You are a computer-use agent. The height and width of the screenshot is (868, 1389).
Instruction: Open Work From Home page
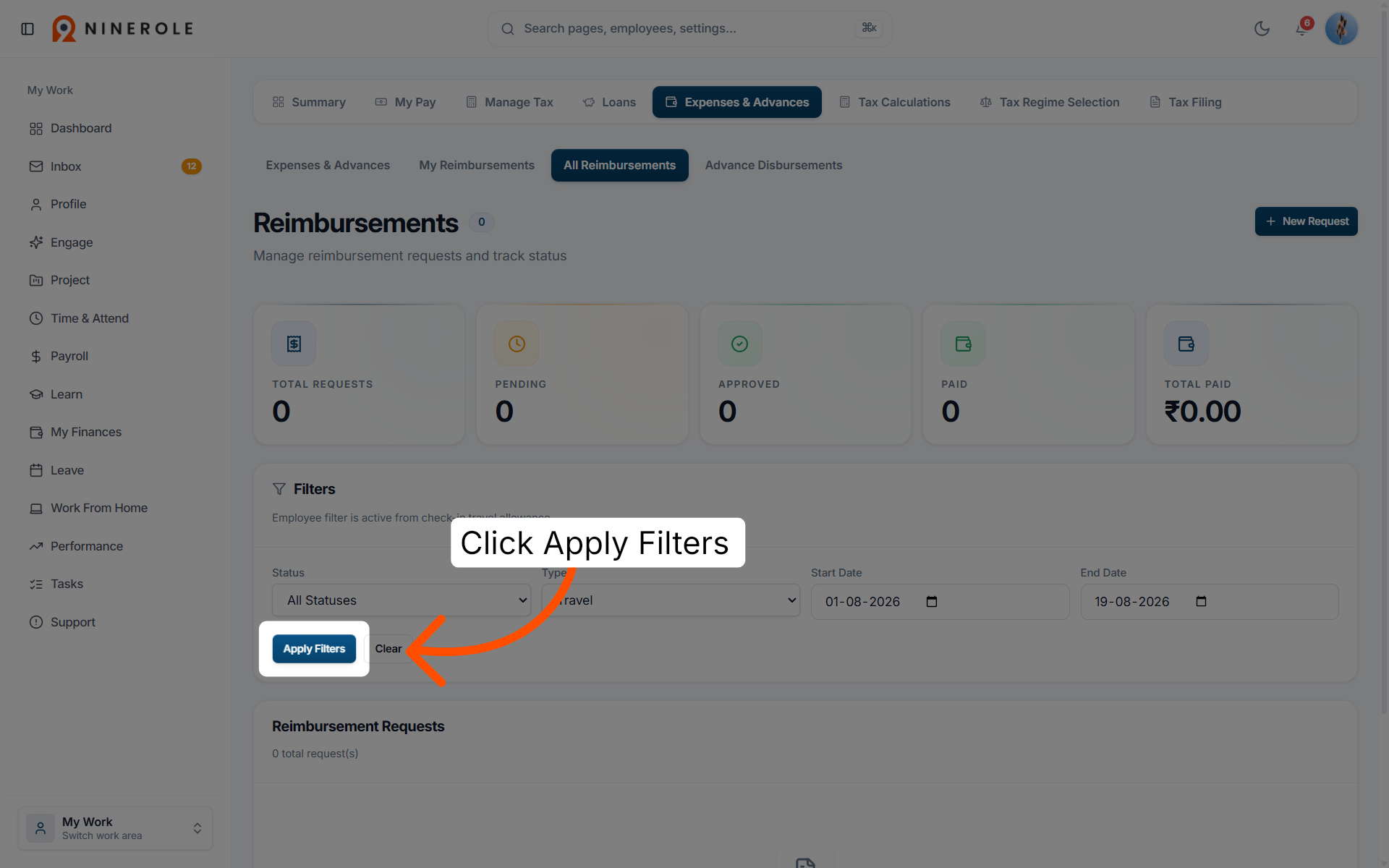(116, 508)
